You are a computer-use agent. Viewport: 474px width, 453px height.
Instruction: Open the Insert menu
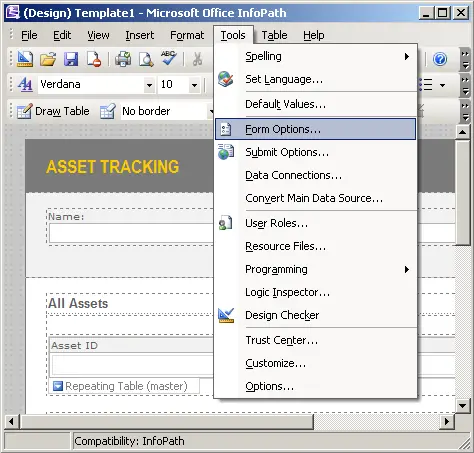pyautogui.click(x=140, y=35)
